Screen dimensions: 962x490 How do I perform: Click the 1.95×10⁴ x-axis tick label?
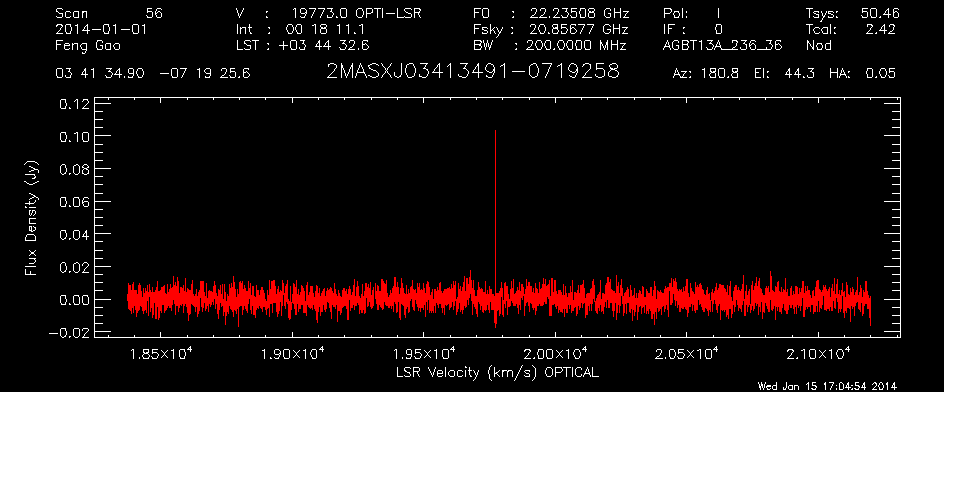(x=424, y=353)
